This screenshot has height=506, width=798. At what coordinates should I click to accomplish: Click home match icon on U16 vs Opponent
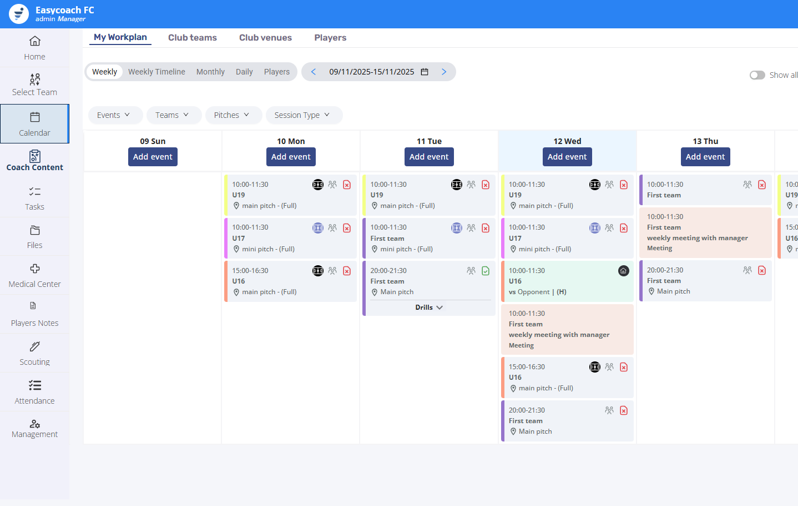pyautogui.click(x=623, y=271)
